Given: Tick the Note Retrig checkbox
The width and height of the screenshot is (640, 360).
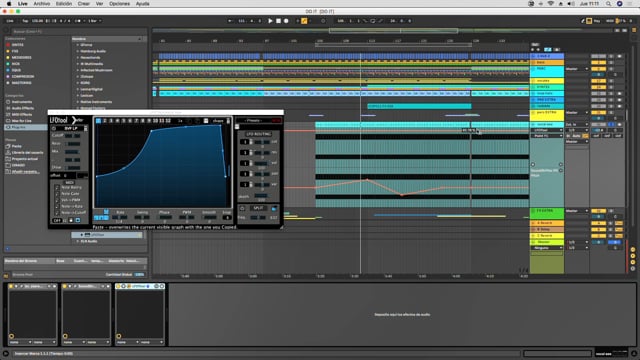Looking at the screenshot, I should click(x=57, y=187).
